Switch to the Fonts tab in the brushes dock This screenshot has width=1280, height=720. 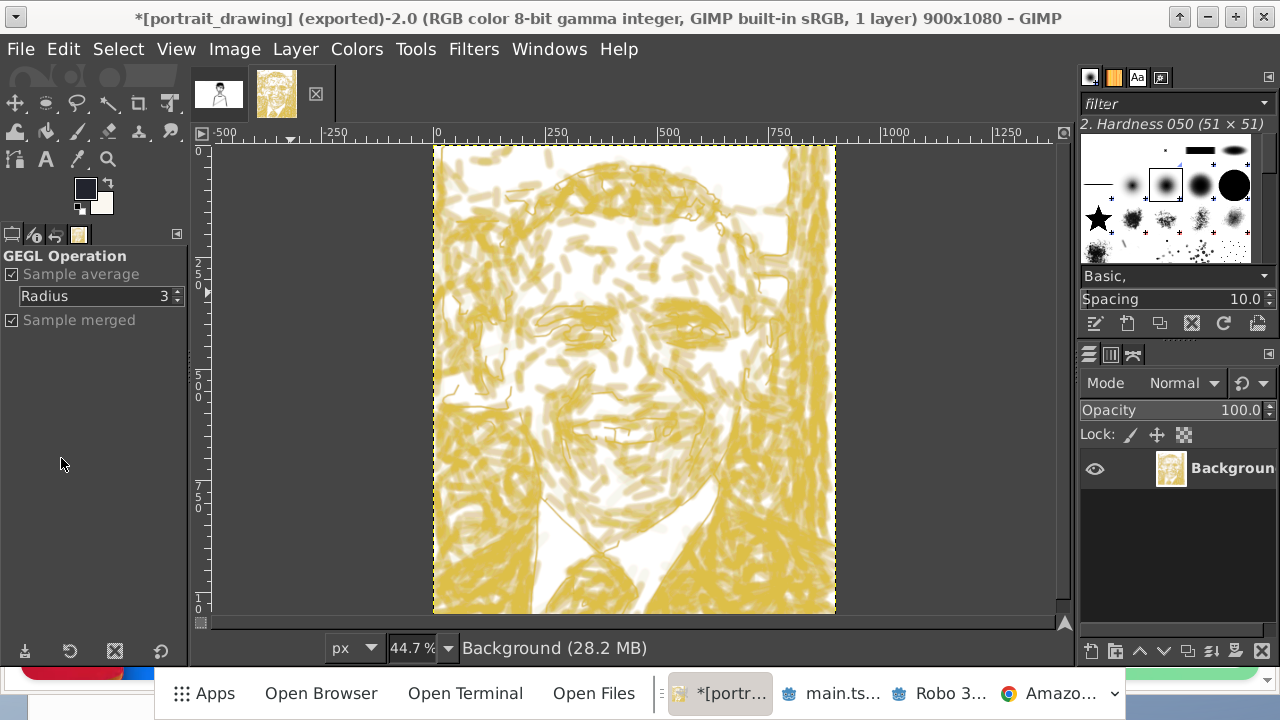[1138, 77]
